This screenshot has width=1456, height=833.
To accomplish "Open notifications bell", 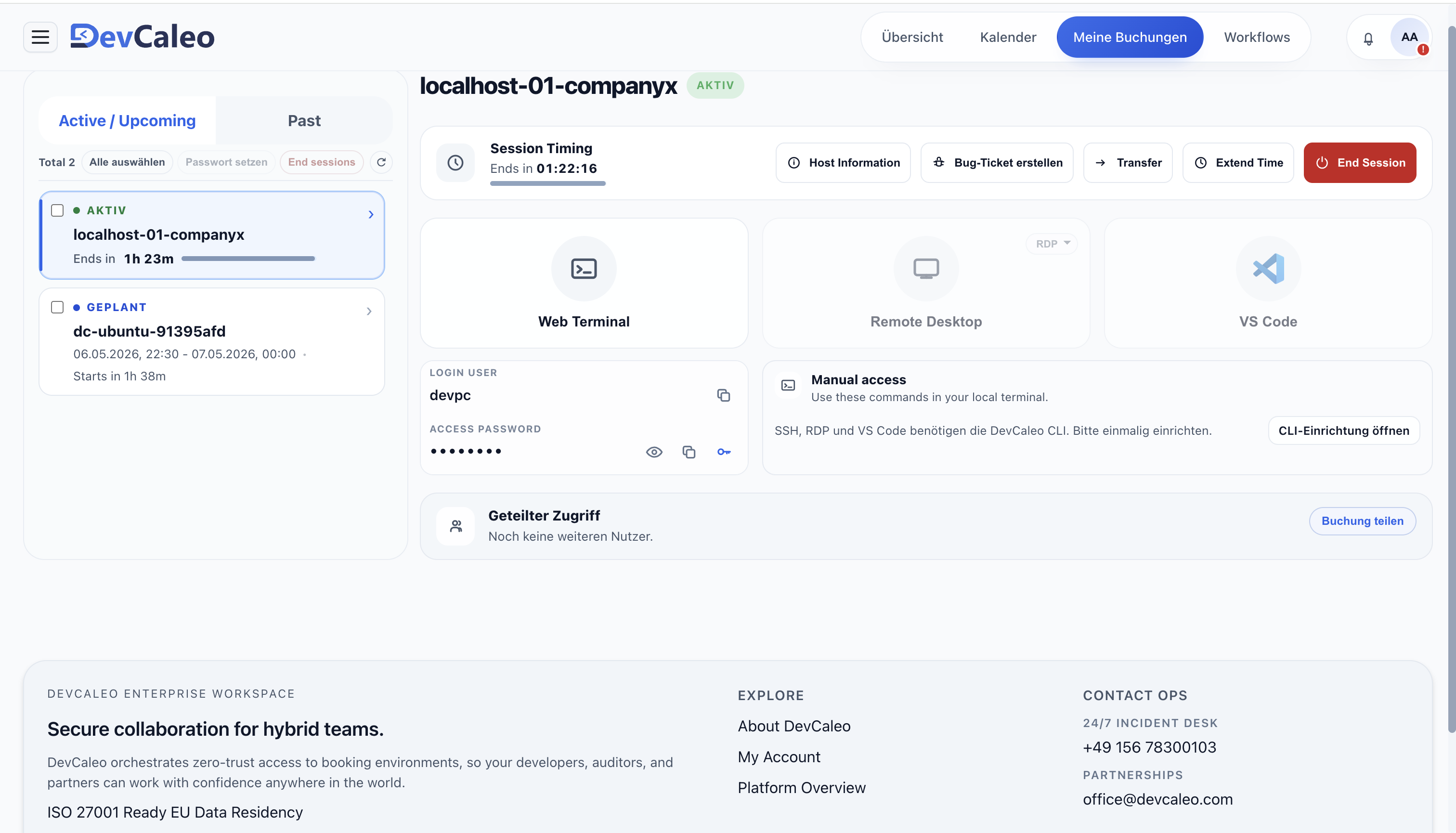I will 1368,39.
